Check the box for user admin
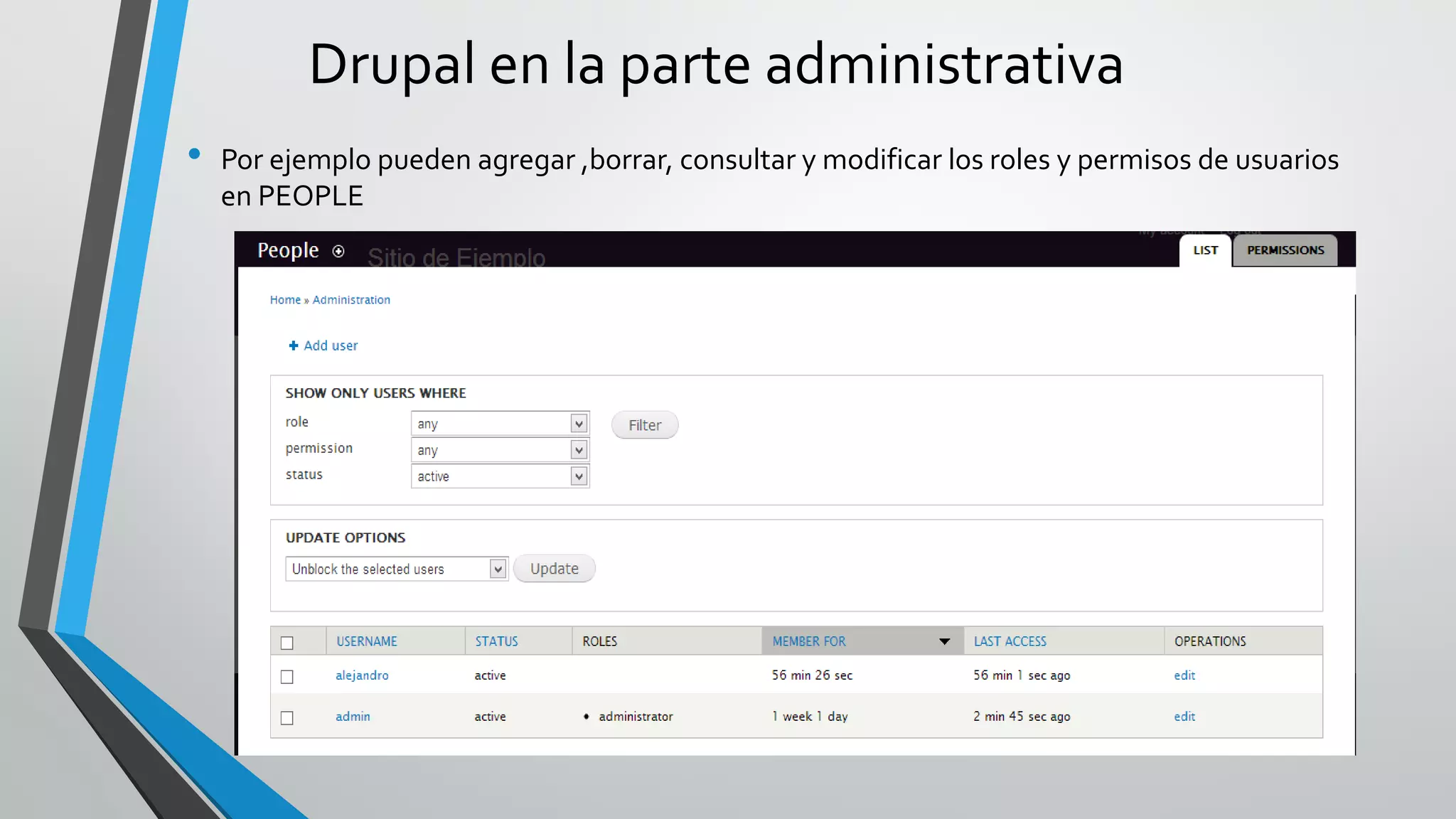This screenshot has height=819, width=1456. tap(287, 718)
